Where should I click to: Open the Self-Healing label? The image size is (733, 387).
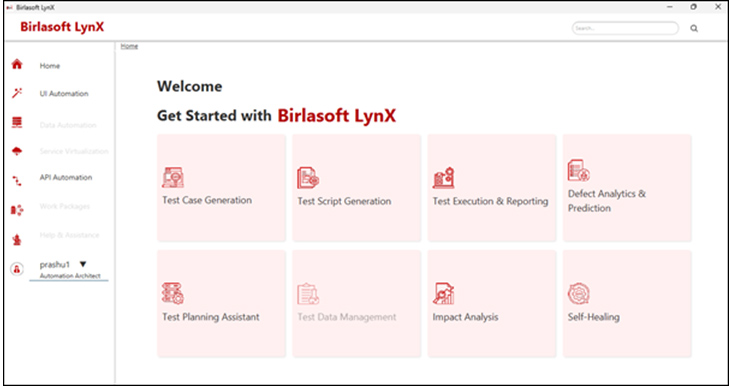click(594, 317)
